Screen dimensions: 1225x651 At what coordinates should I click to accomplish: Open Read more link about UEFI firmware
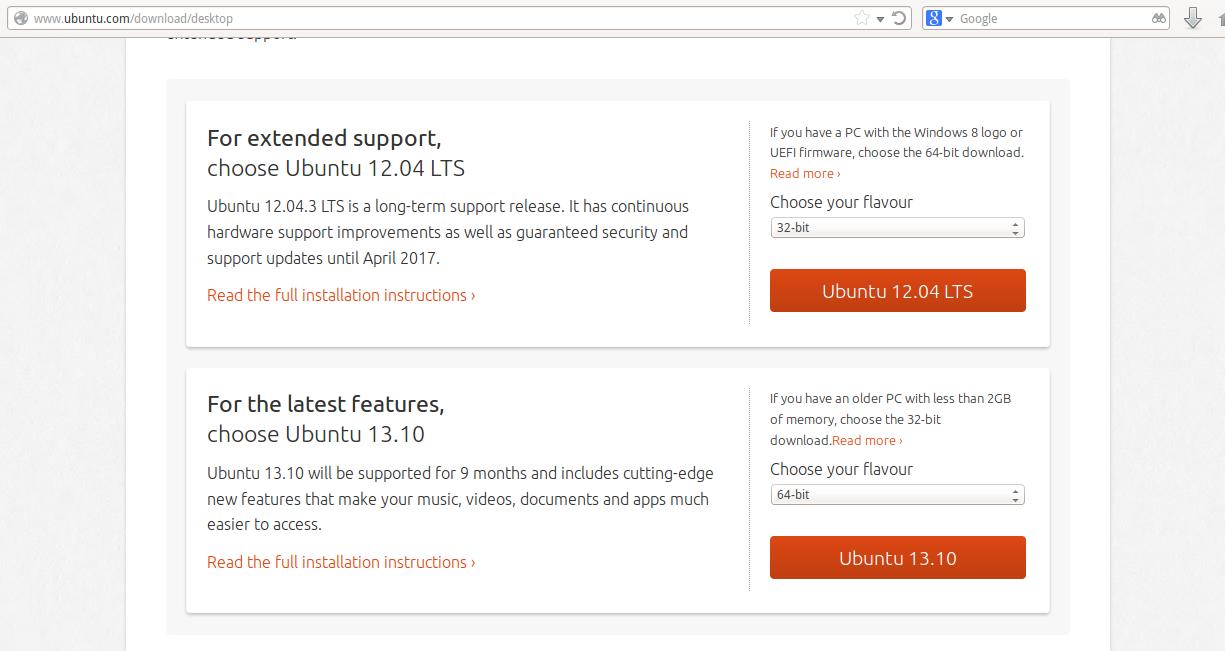tap(805, 174)
